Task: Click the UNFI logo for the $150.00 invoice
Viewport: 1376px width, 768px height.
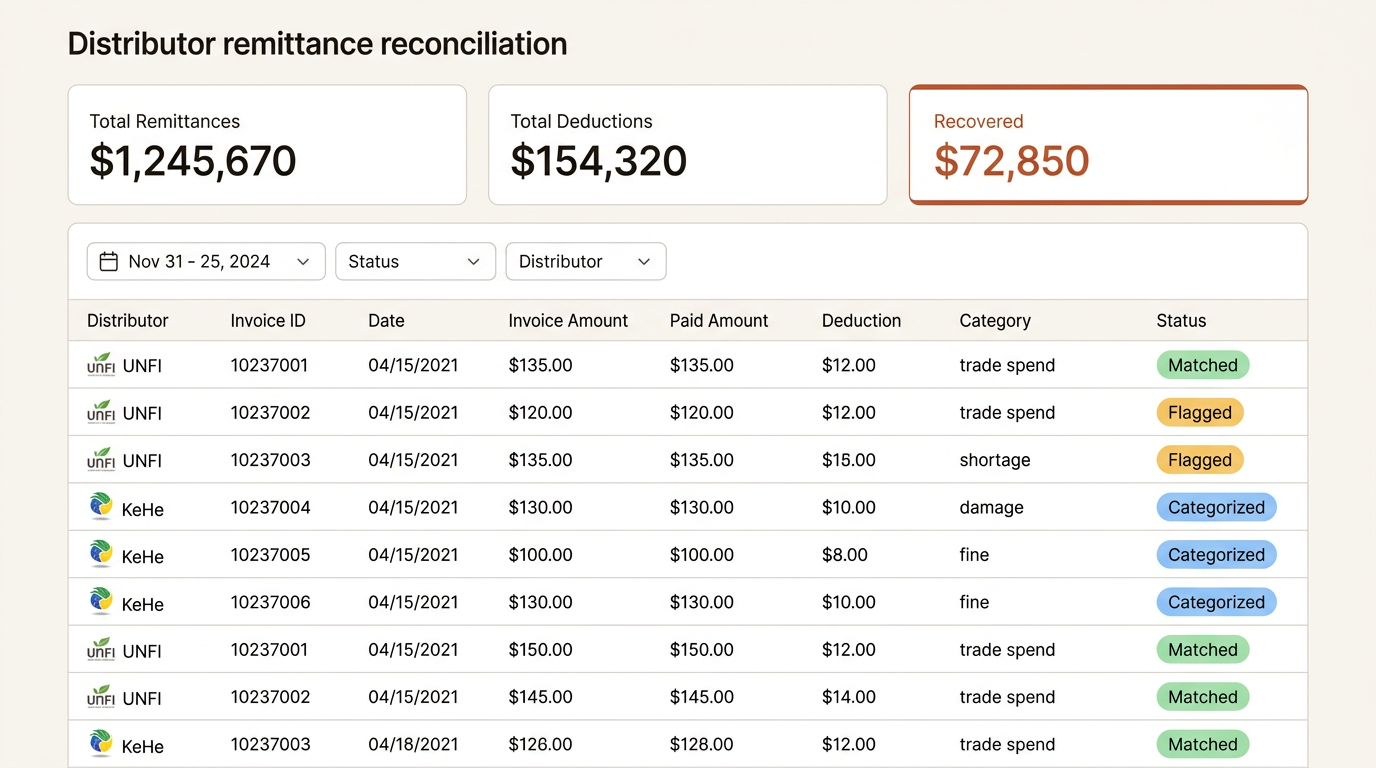Action: pyautogui.click(x=101, y=650)
